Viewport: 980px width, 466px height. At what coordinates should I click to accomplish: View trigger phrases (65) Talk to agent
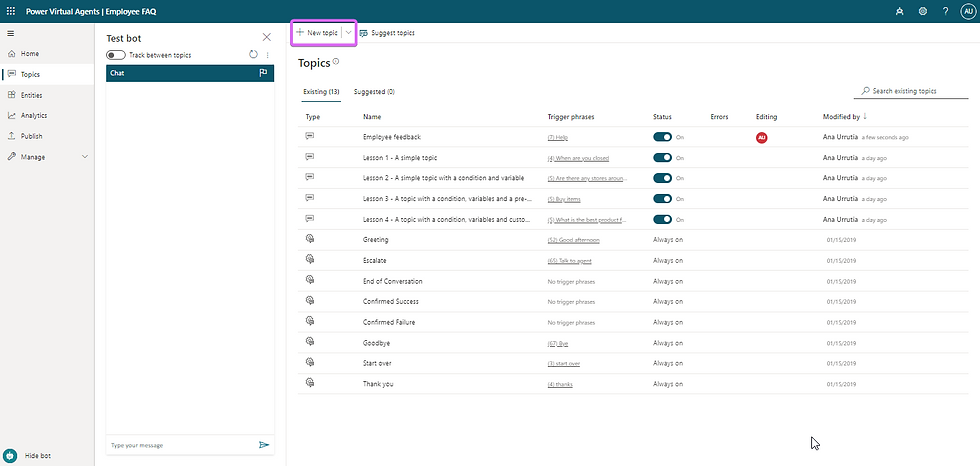pyautogui.click(x=569, y=261)
